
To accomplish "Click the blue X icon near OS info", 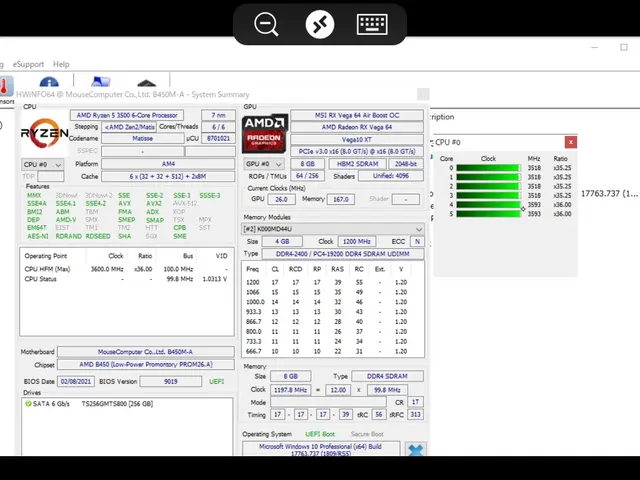I will [x=416, y=451].
